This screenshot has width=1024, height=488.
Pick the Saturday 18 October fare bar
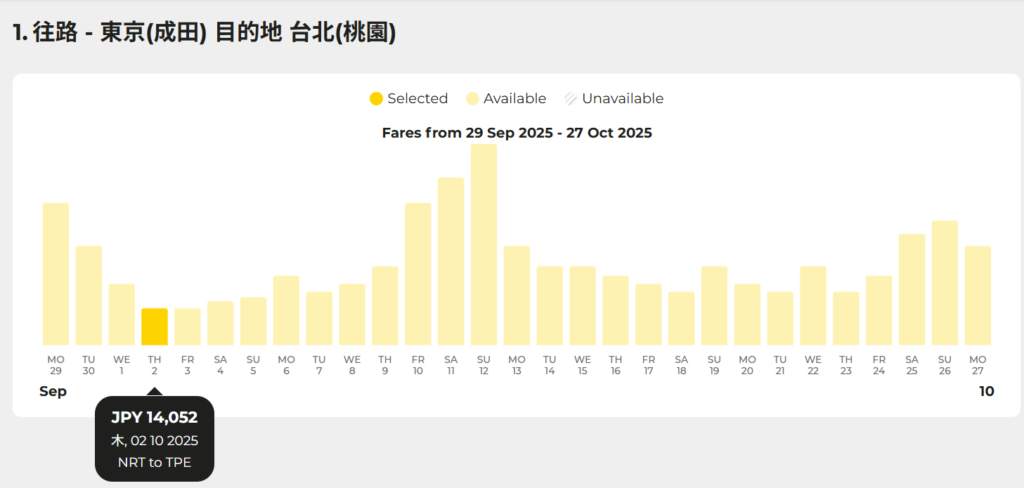(x=681, y=318)
